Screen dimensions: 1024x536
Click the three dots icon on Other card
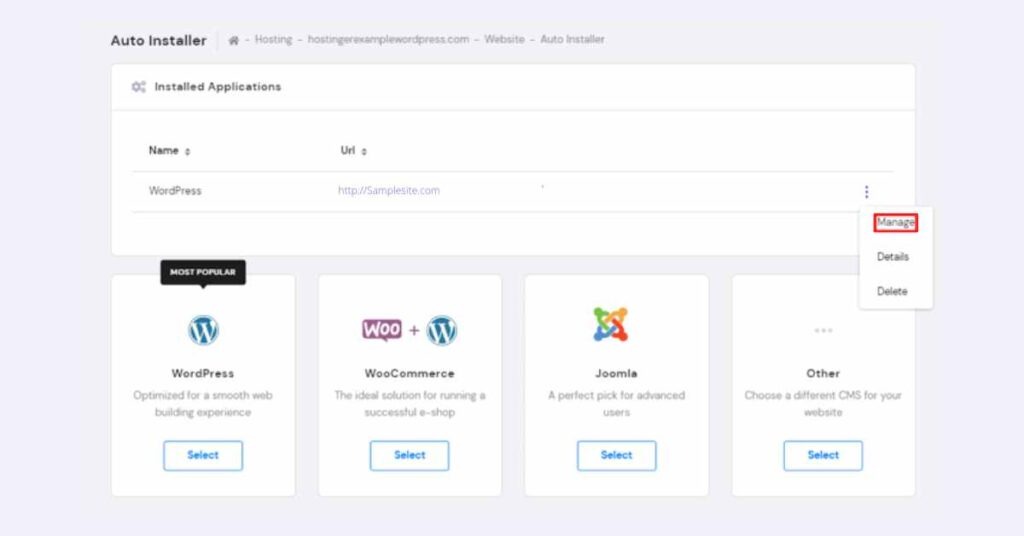coord(823,330)
